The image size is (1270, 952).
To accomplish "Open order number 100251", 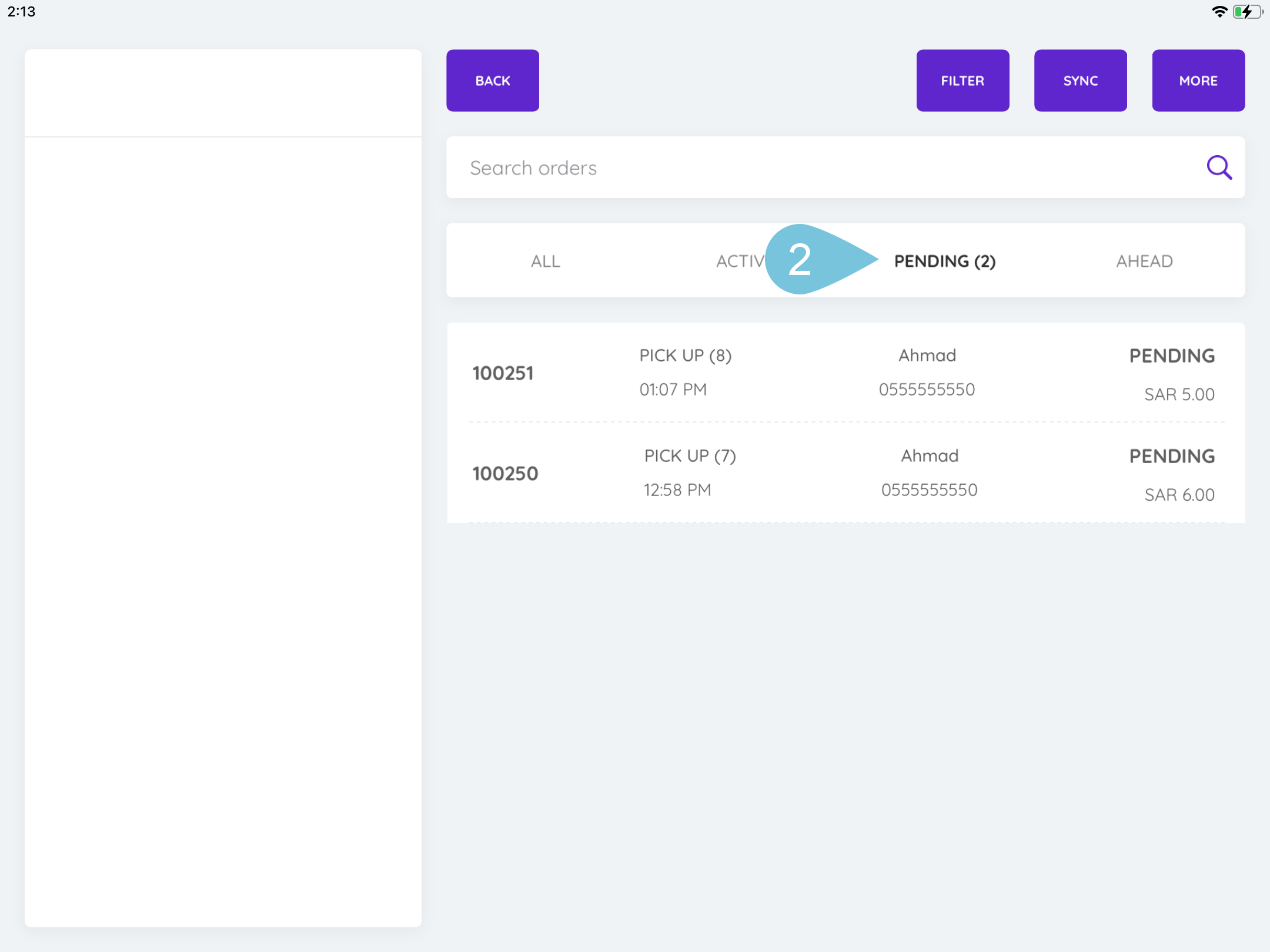I will pyautogui.click(x=503, y=373).
